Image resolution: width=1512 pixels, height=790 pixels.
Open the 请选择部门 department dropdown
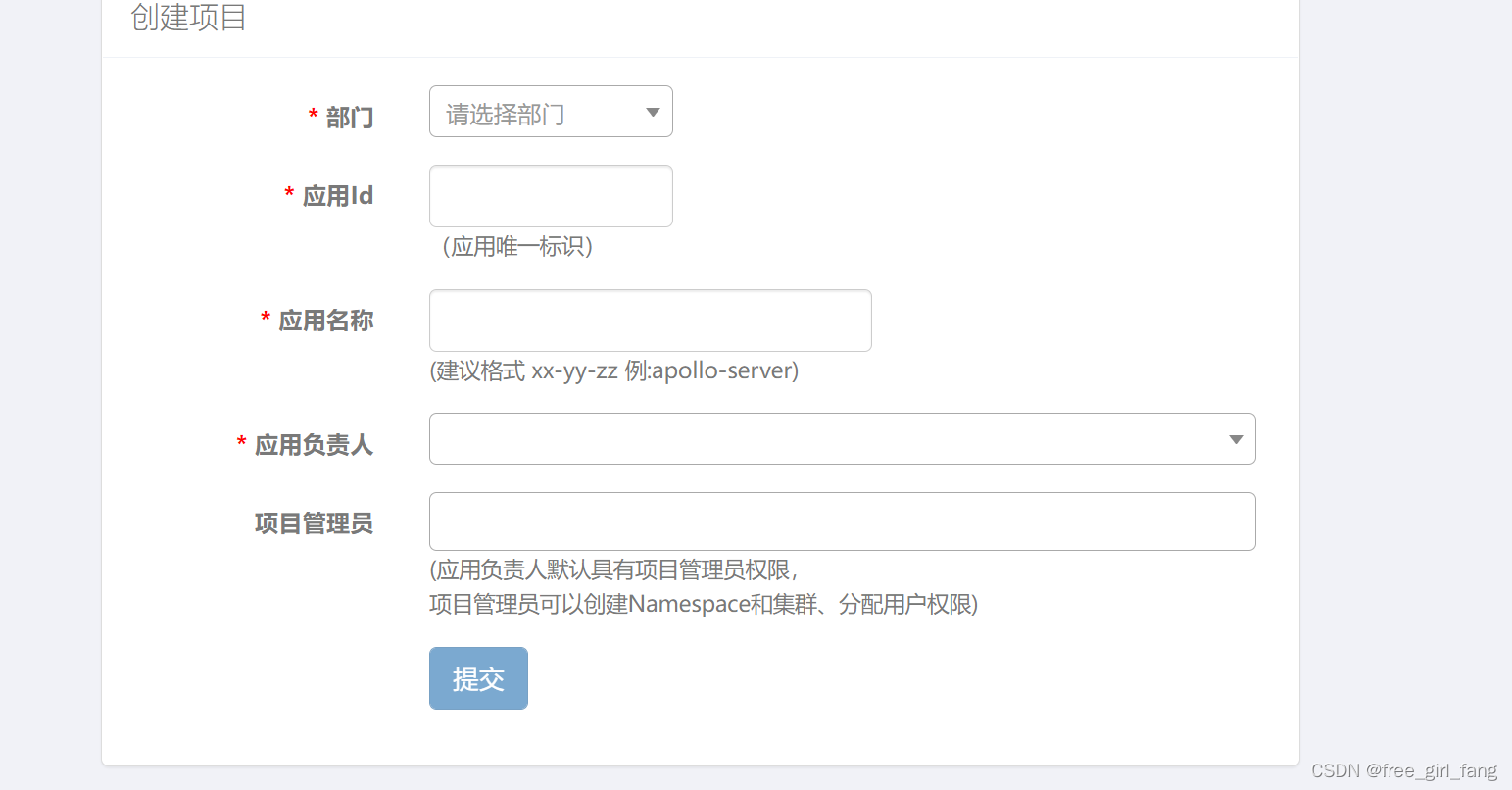coord(551,112)
